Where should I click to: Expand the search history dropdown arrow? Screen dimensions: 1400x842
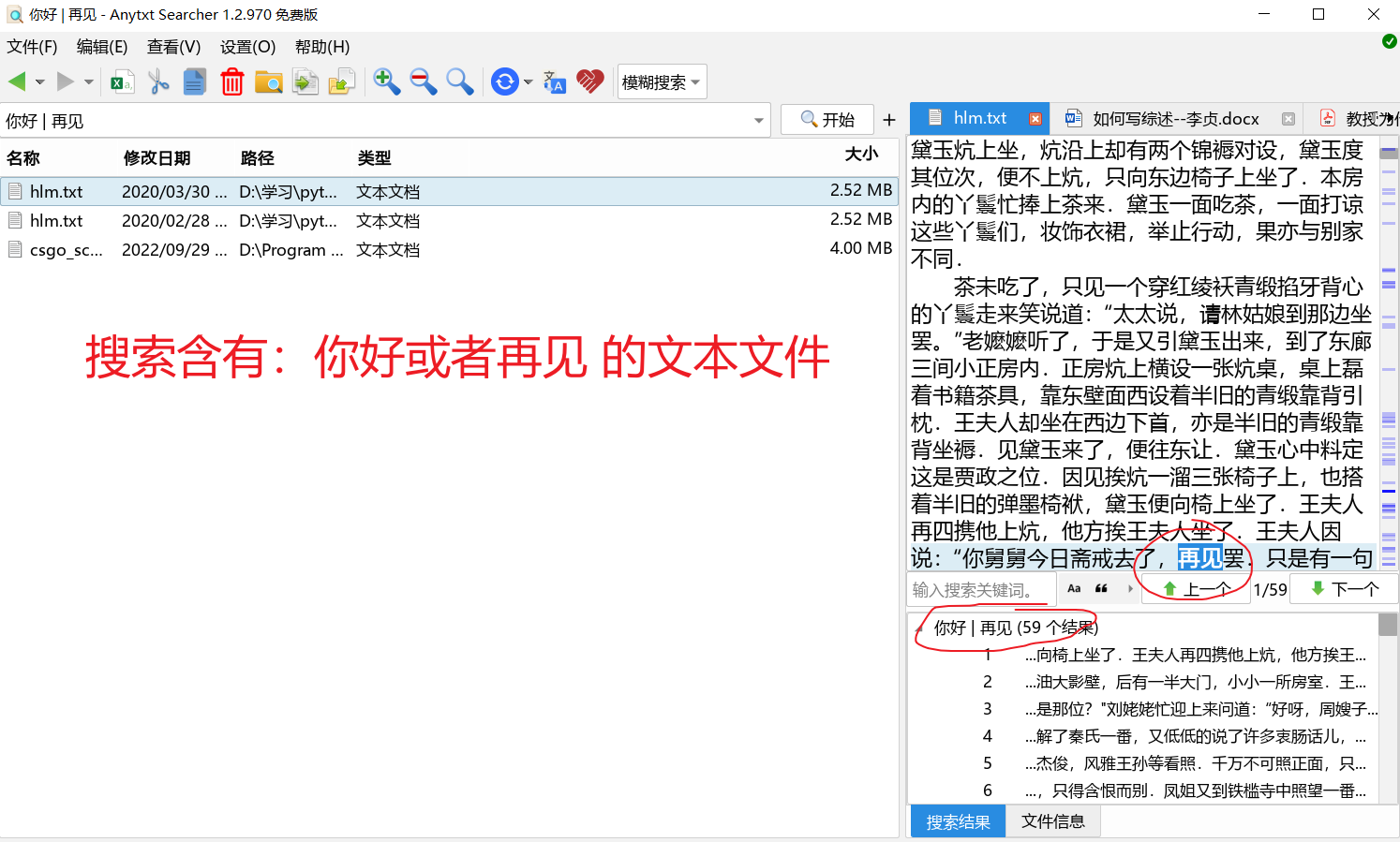(x=759, y=121)
